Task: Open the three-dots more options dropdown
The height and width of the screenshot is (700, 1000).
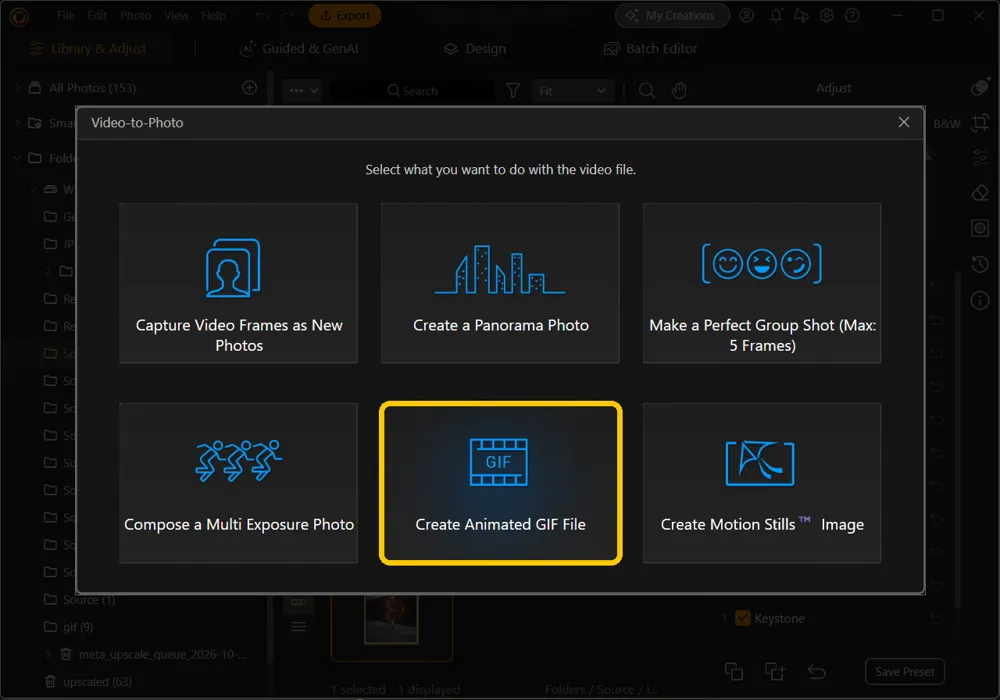Action: click(x=304, y=91)
